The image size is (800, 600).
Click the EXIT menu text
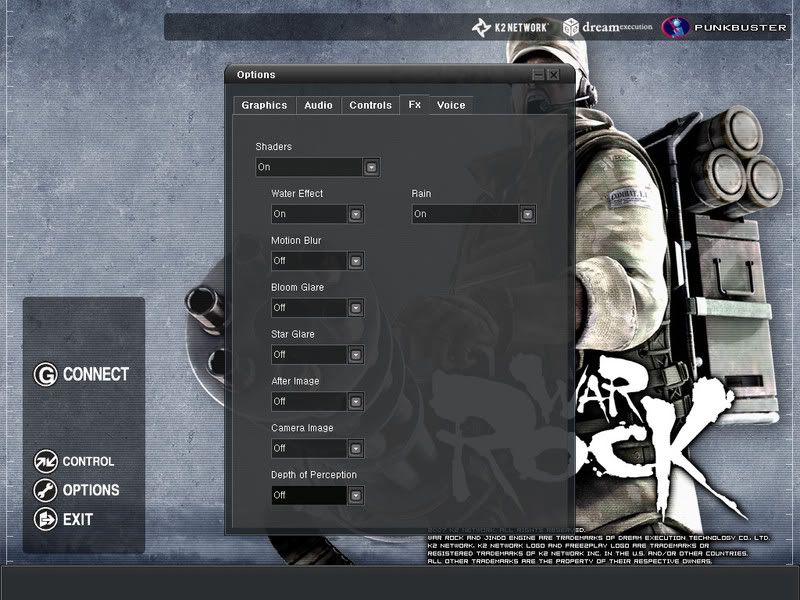(x=78, y=519)
